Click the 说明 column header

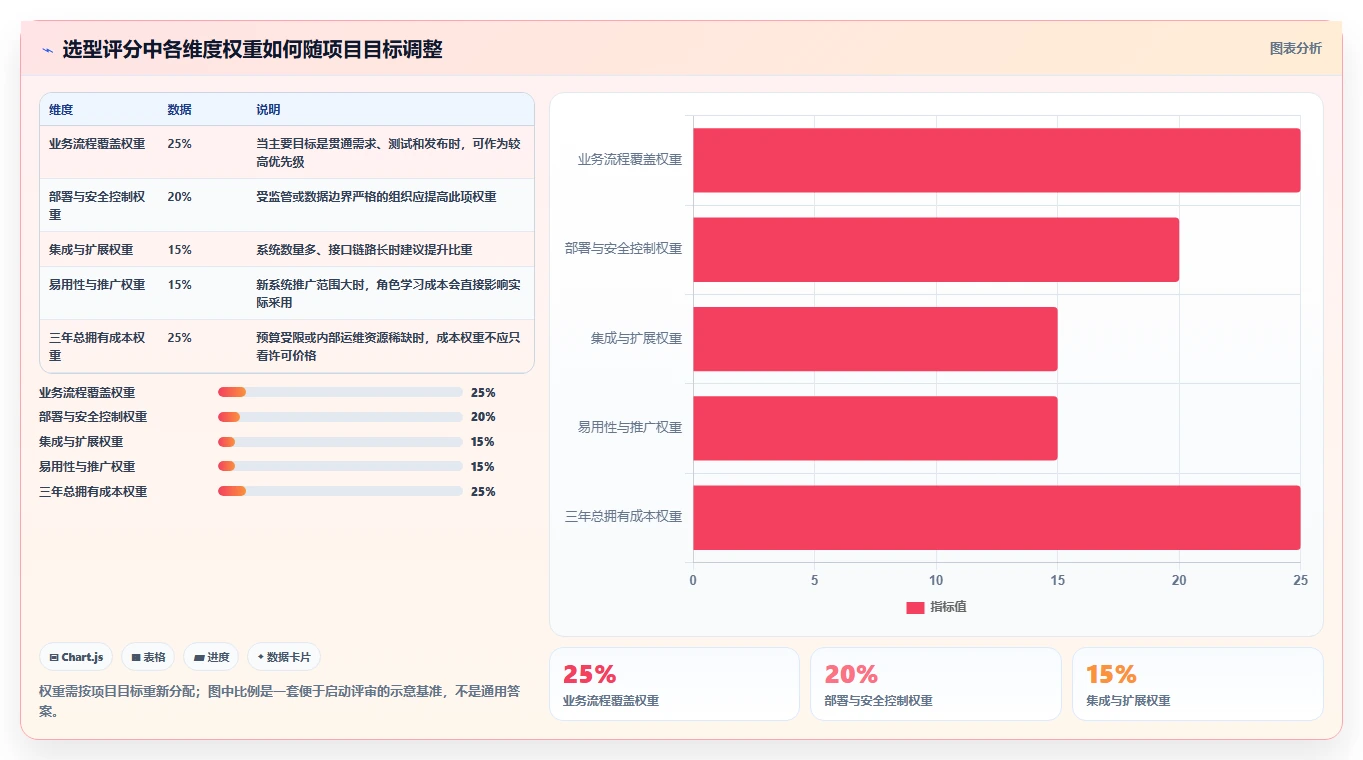(x=269, y=110)
